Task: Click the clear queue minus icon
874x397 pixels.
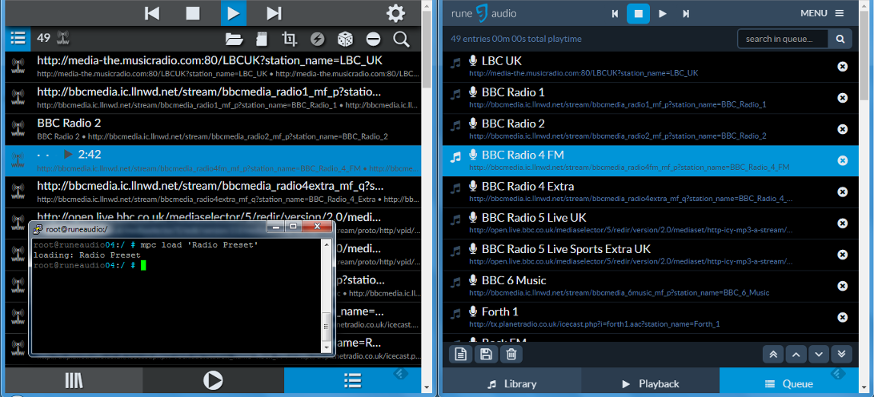Action: [x=373, y=38]
